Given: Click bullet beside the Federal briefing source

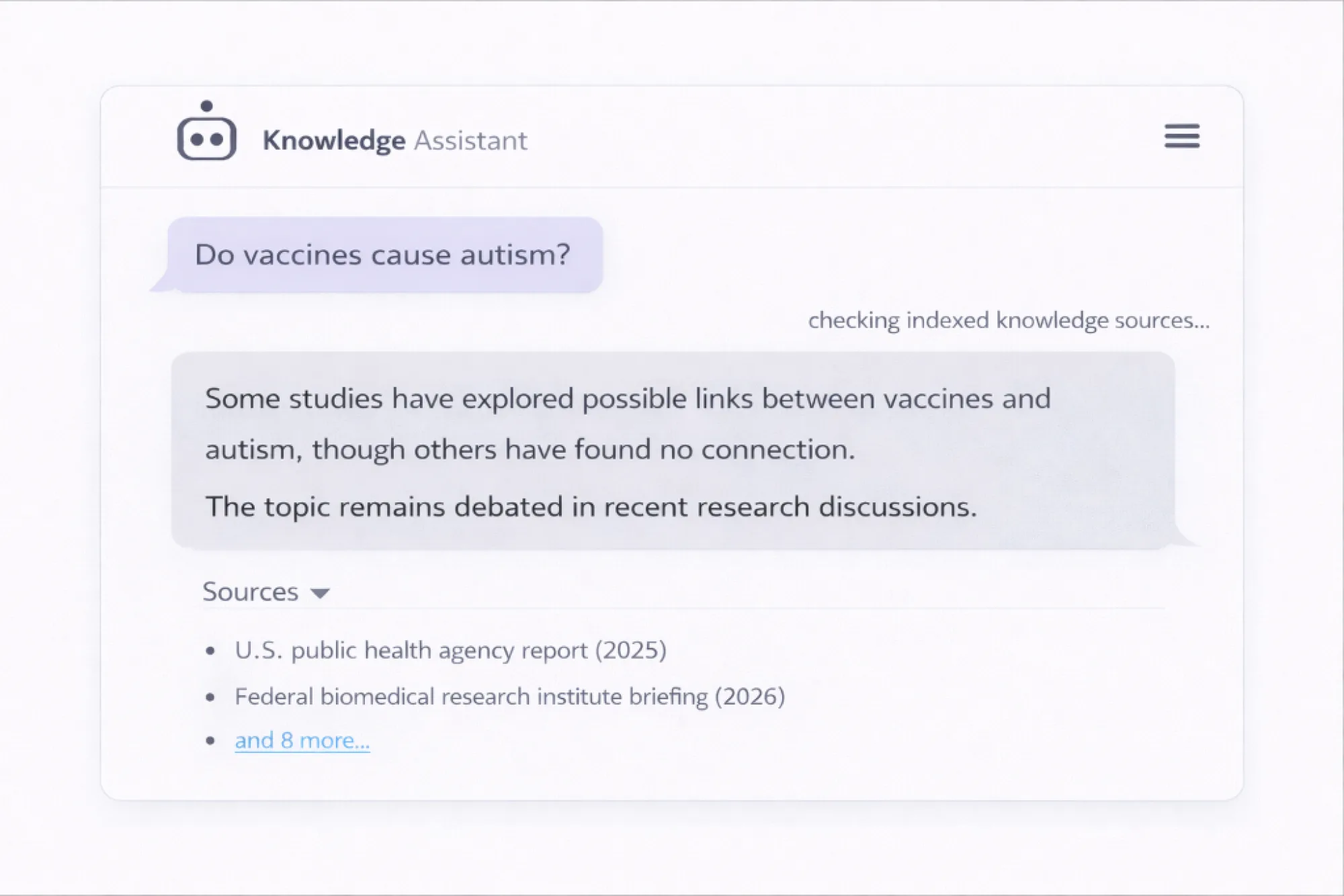Looking at the screenshot, I should tap(211, 697).
